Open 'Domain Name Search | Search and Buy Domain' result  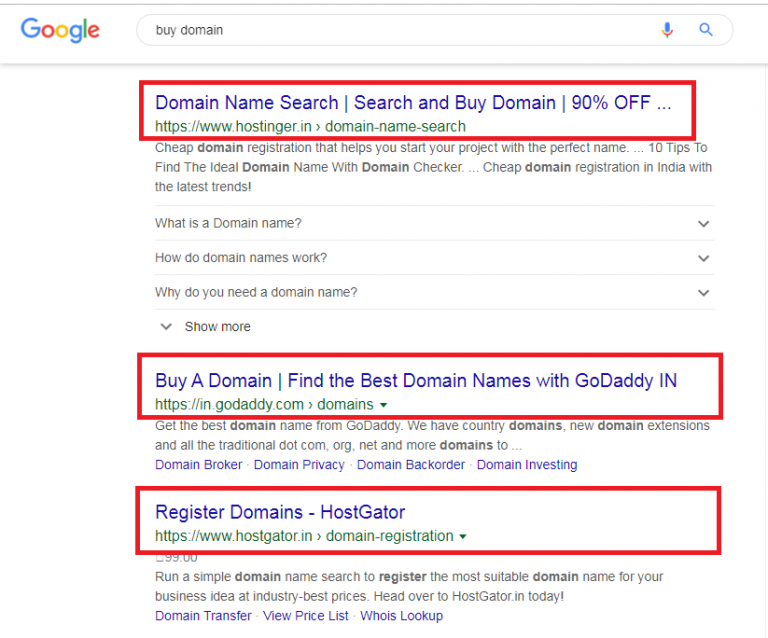413,103
